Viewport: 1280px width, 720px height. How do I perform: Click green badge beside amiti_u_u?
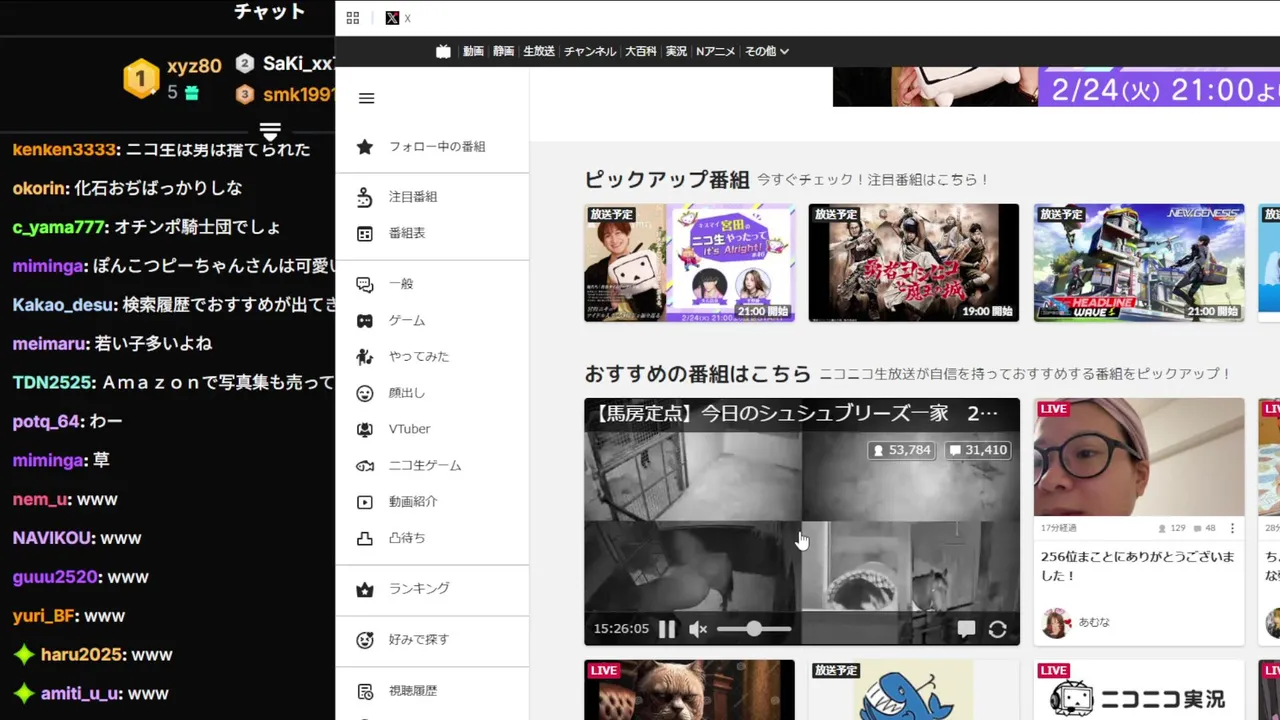pyautogui.click(x=24, y=693)
